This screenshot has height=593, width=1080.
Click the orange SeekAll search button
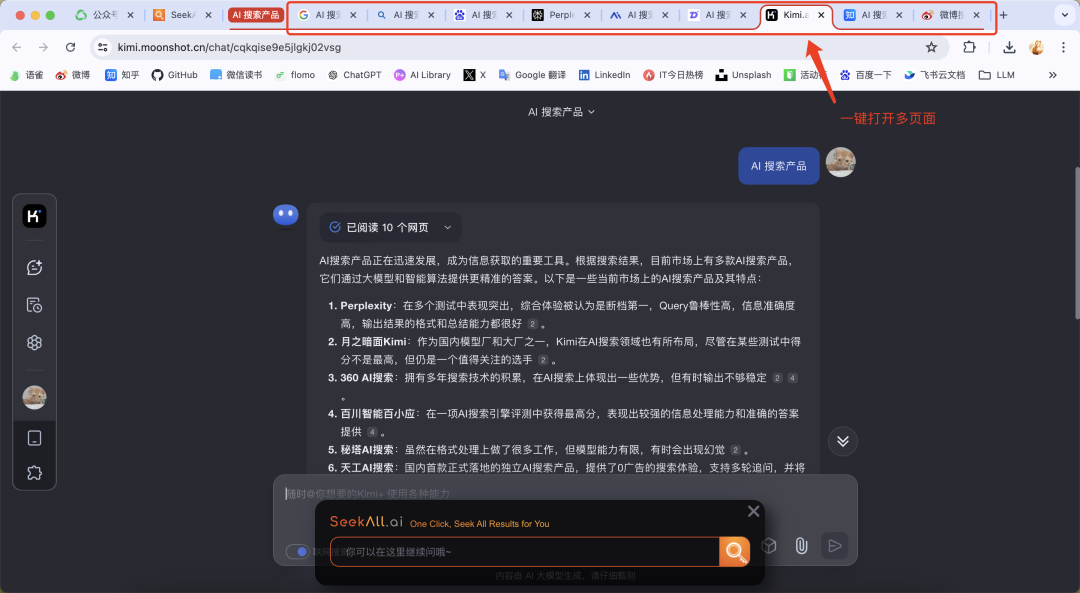[x=734, y=551]
